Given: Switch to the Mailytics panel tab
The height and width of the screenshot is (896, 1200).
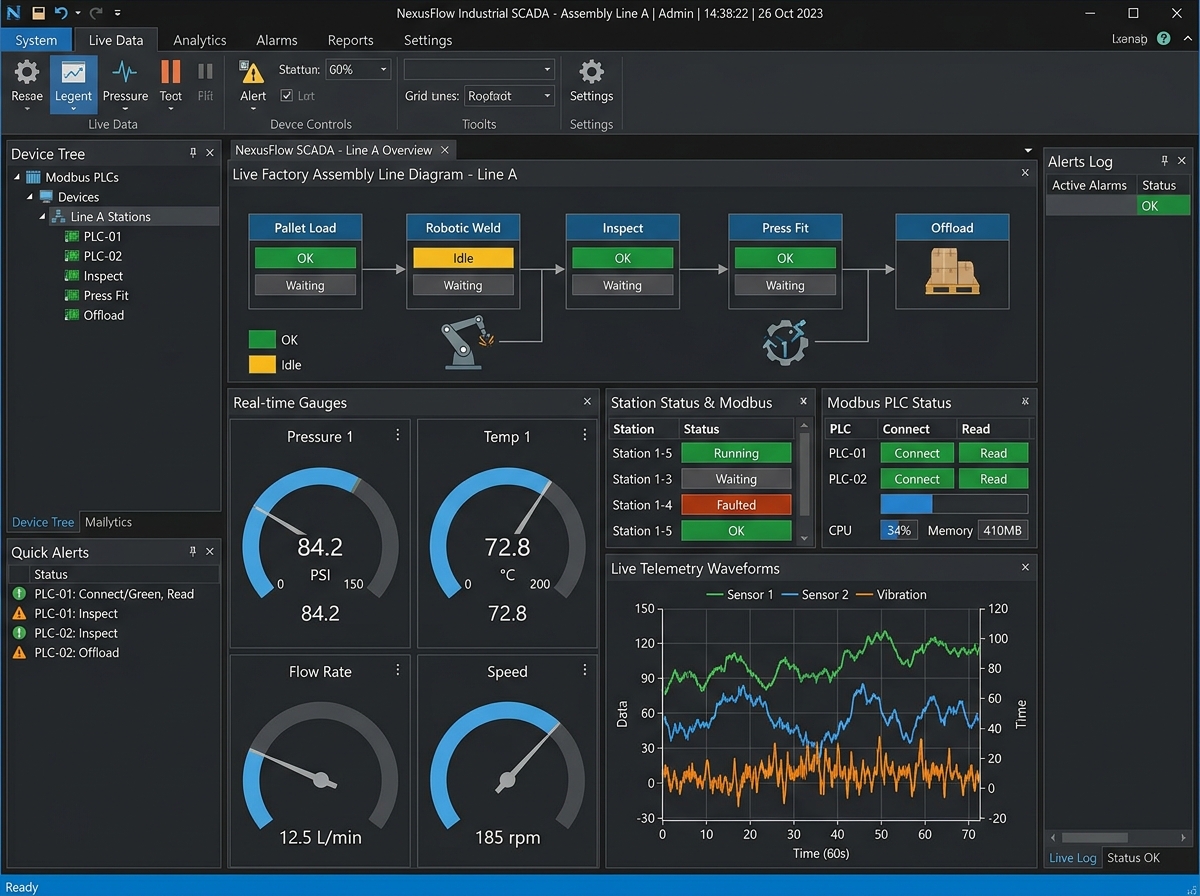Looking at the screenshot, I should 108,522.
